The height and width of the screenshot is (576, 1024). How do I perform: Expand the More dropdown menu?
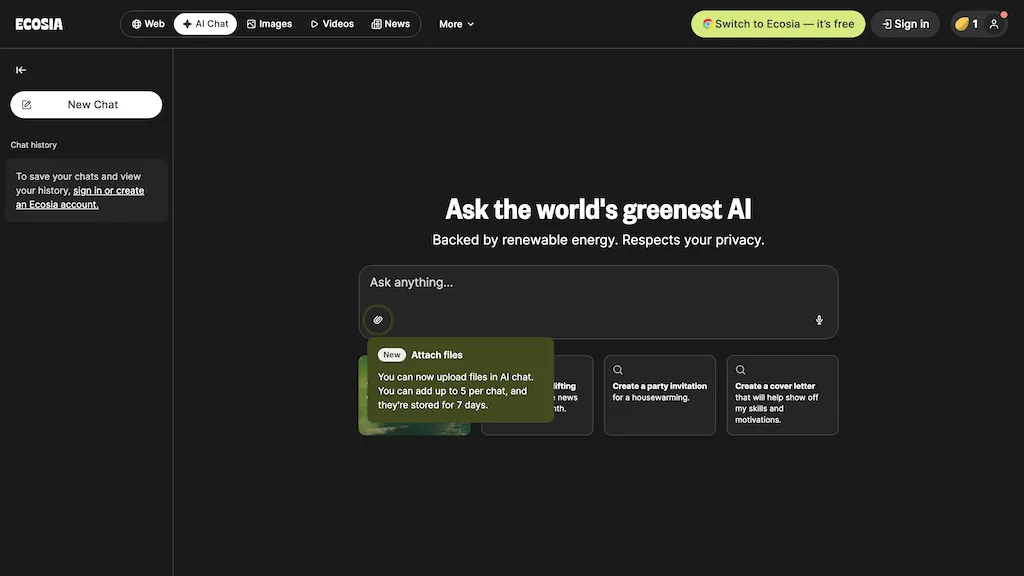[x=456, y=24]
